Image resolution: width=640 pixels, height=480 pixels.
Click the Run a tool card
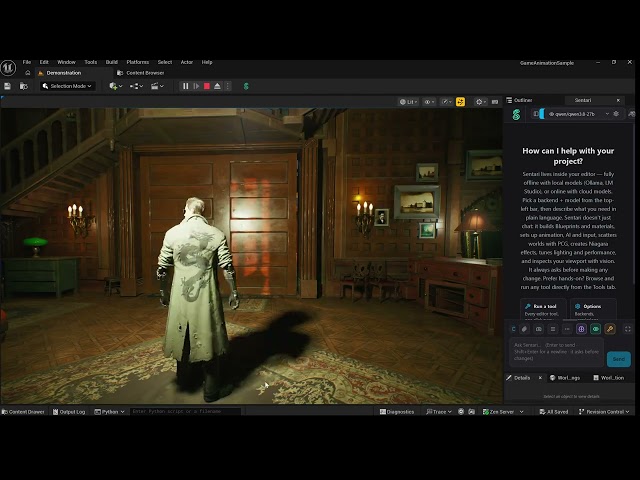543,309
